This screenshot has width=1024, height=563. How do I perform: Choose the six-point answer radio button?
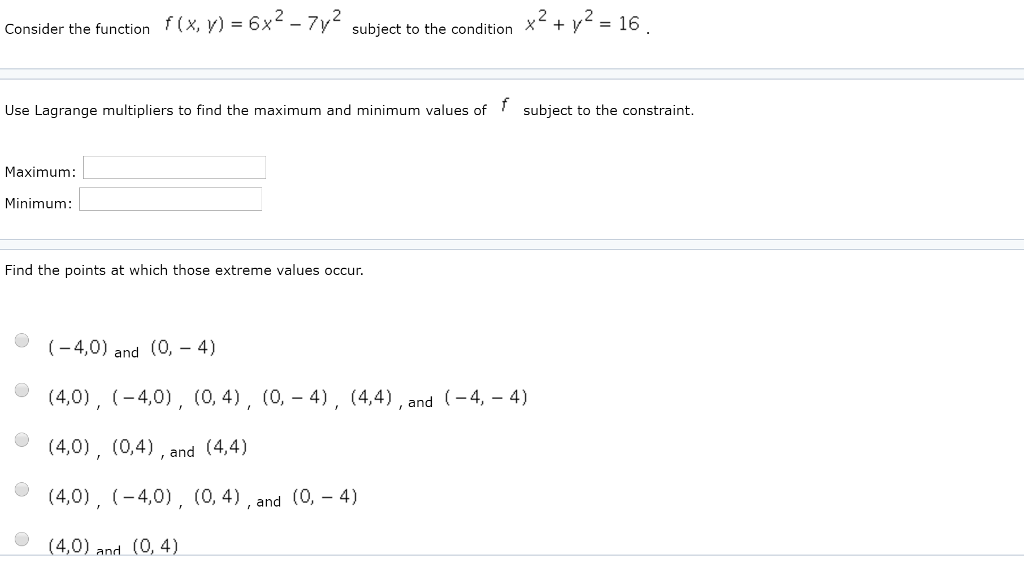click(x=22, y=390)
